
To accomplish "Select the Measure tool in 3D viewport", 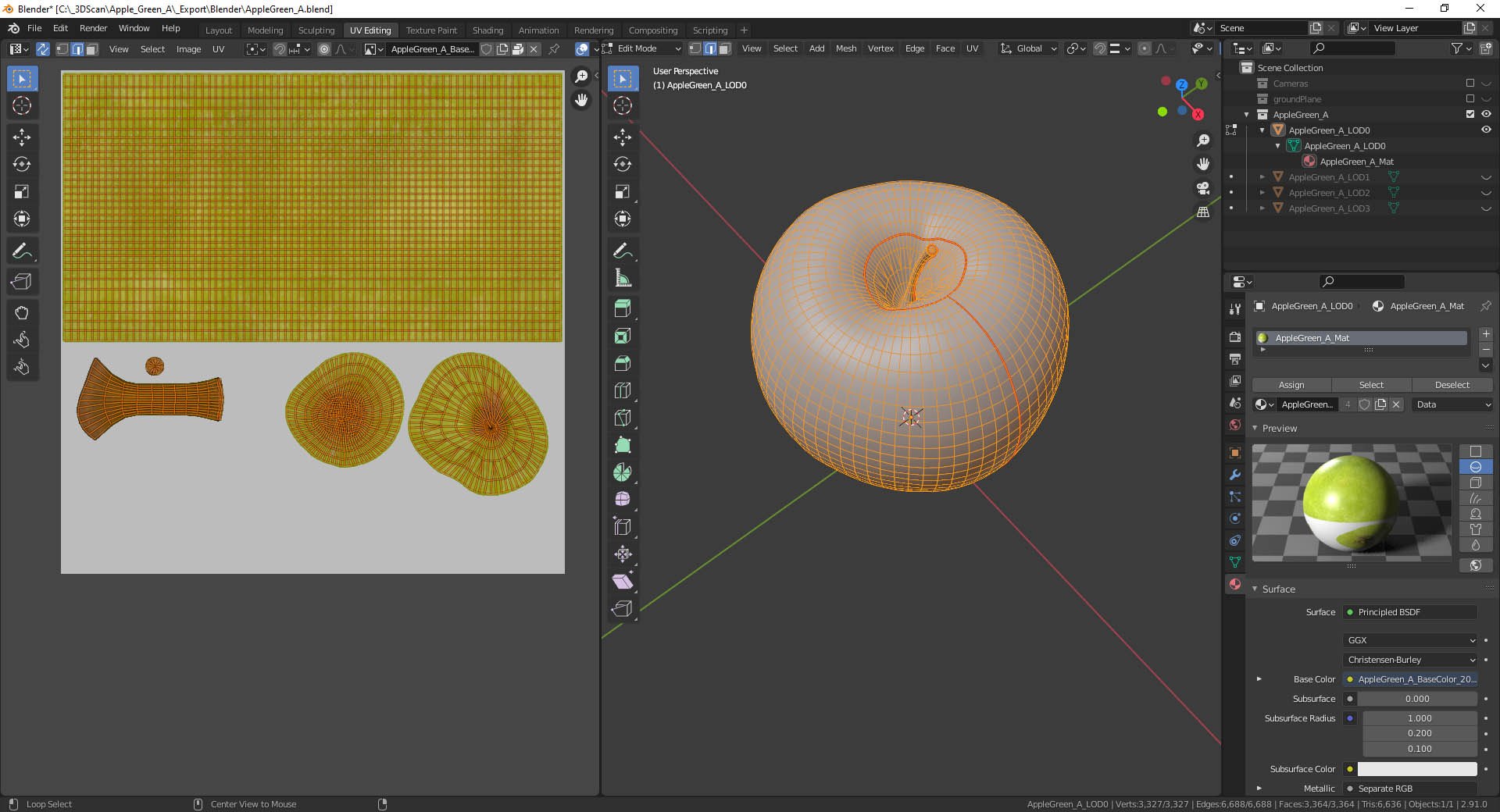I will (x=623, y=278).
